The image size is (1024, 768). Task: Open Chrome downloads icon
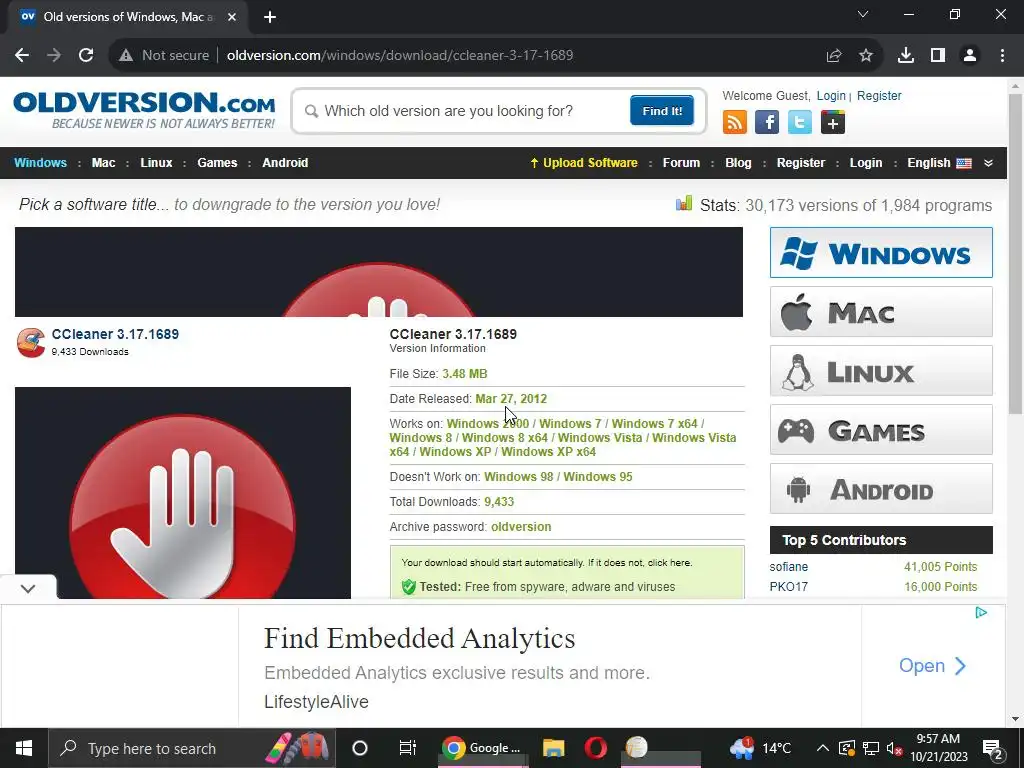point(906,56)
